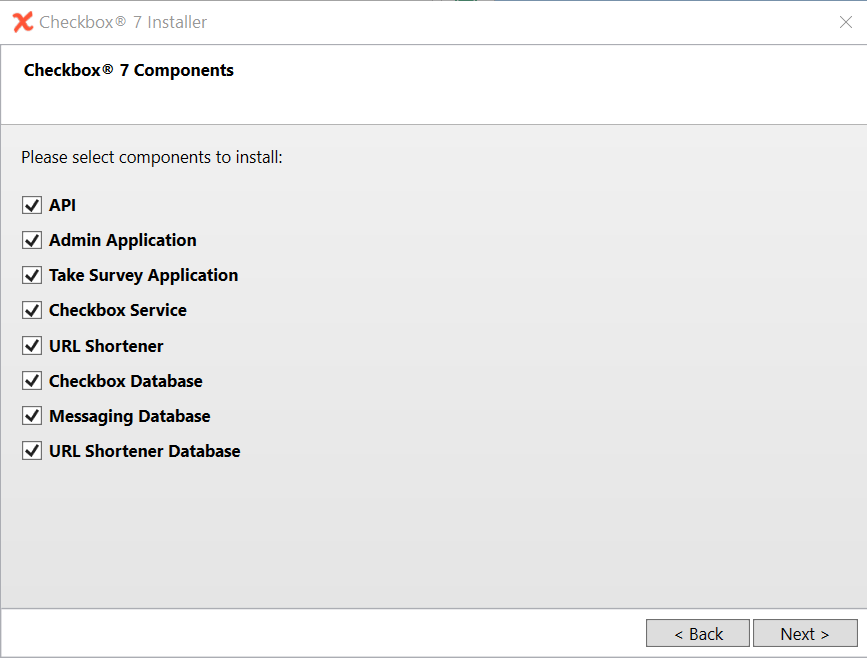Click the 'URL Shortener Database' label text

click(x=144, y=451)
